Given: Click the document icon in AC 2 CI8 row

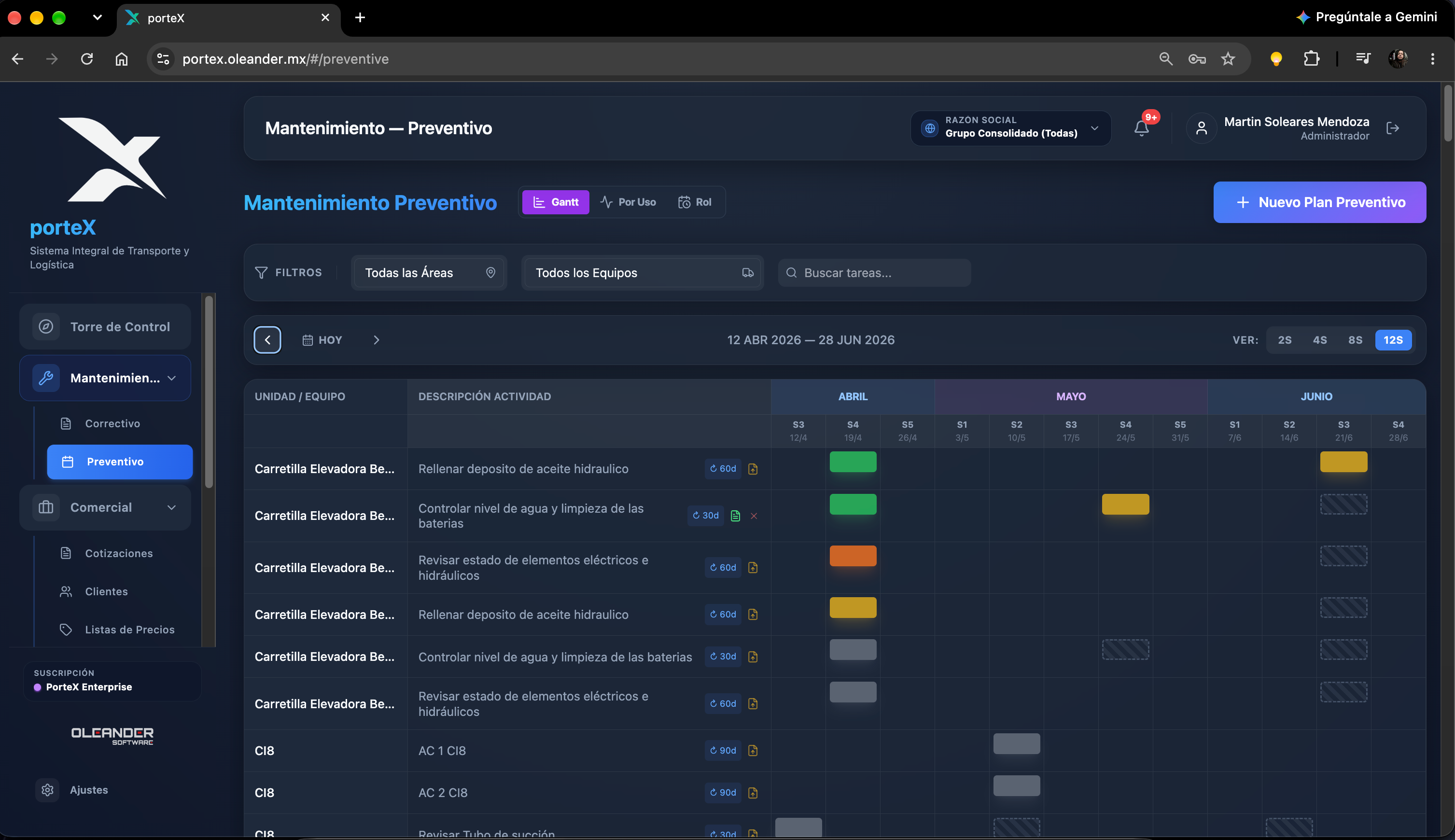Looking at the screenshot, I should click(x=752, y=793).
